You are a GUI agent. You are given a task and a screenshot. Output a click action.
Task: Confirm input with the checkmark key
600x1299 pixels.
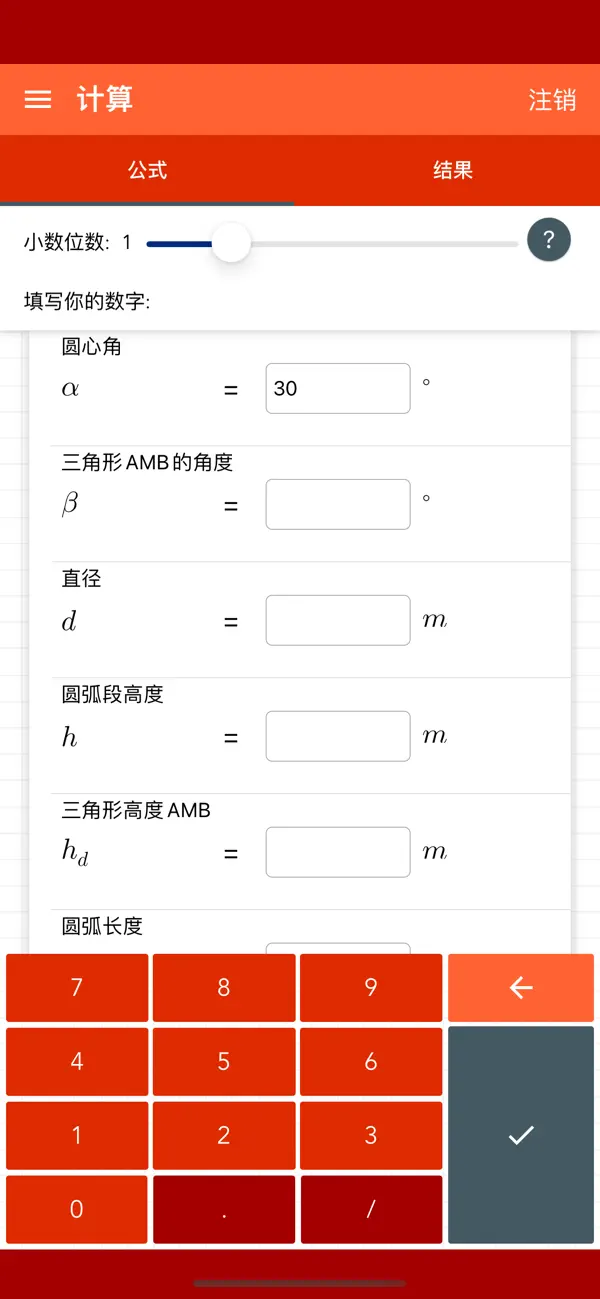[520, 1135]
